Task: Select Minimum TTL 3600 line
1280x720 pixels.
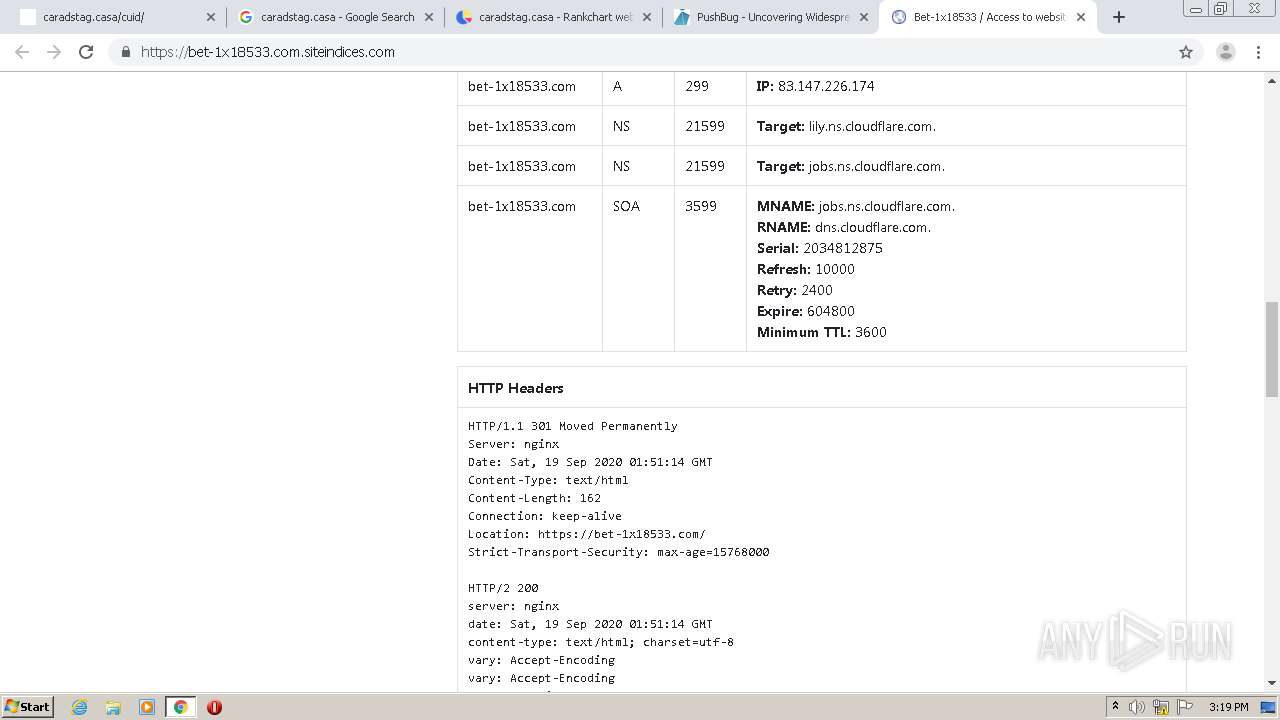Action: (x=822, y=332)
